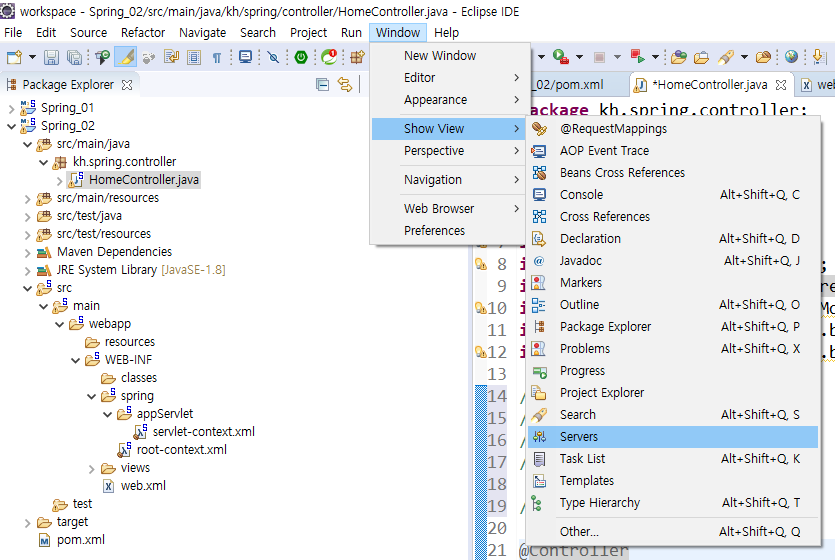Click the Javadoc @ icon

[539, 261]
